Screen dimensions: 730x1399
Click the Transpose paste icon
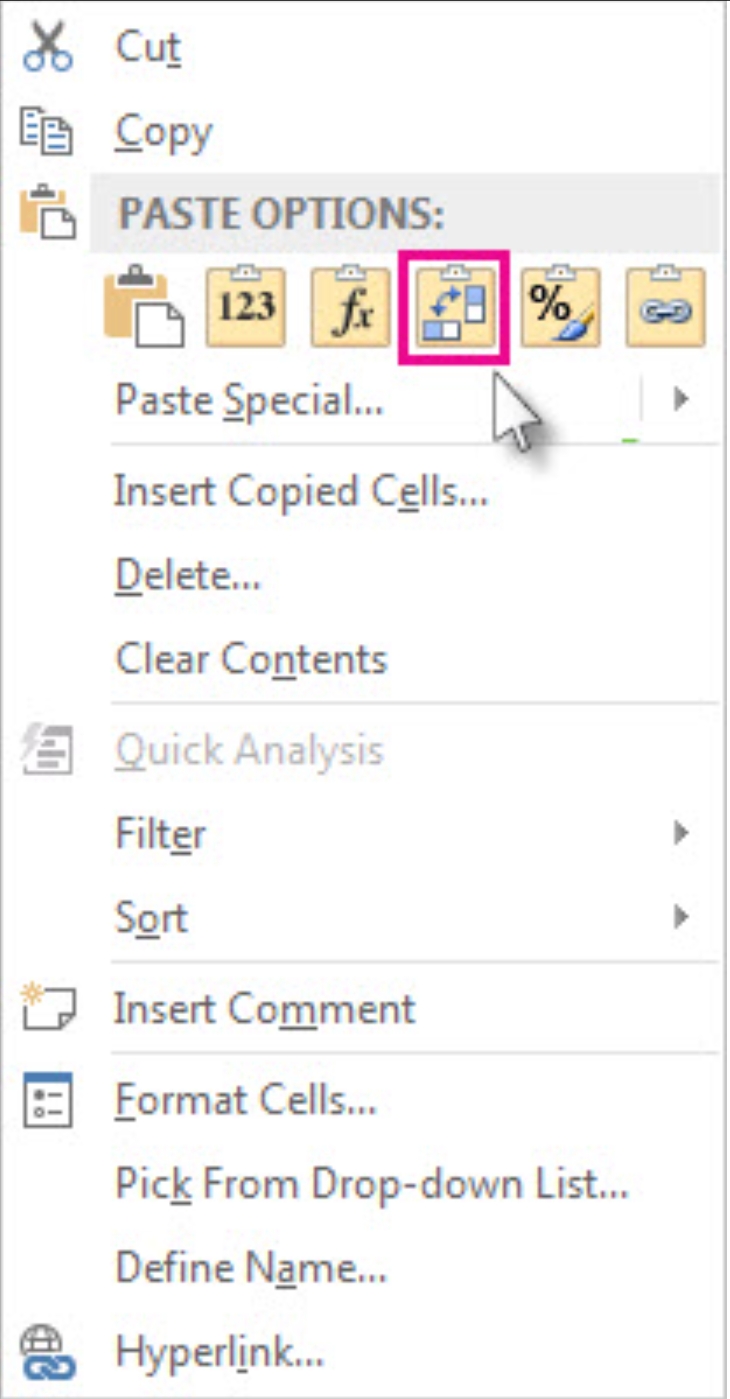[x=455, y=307]
